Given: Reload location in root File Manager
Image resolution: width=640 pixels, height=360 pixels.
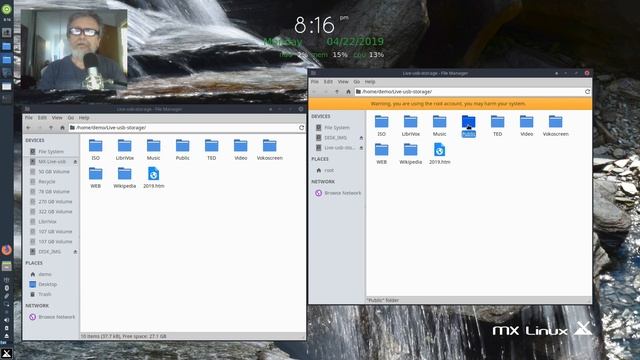Looking at the screenshot, I should (x=587, y=92).
